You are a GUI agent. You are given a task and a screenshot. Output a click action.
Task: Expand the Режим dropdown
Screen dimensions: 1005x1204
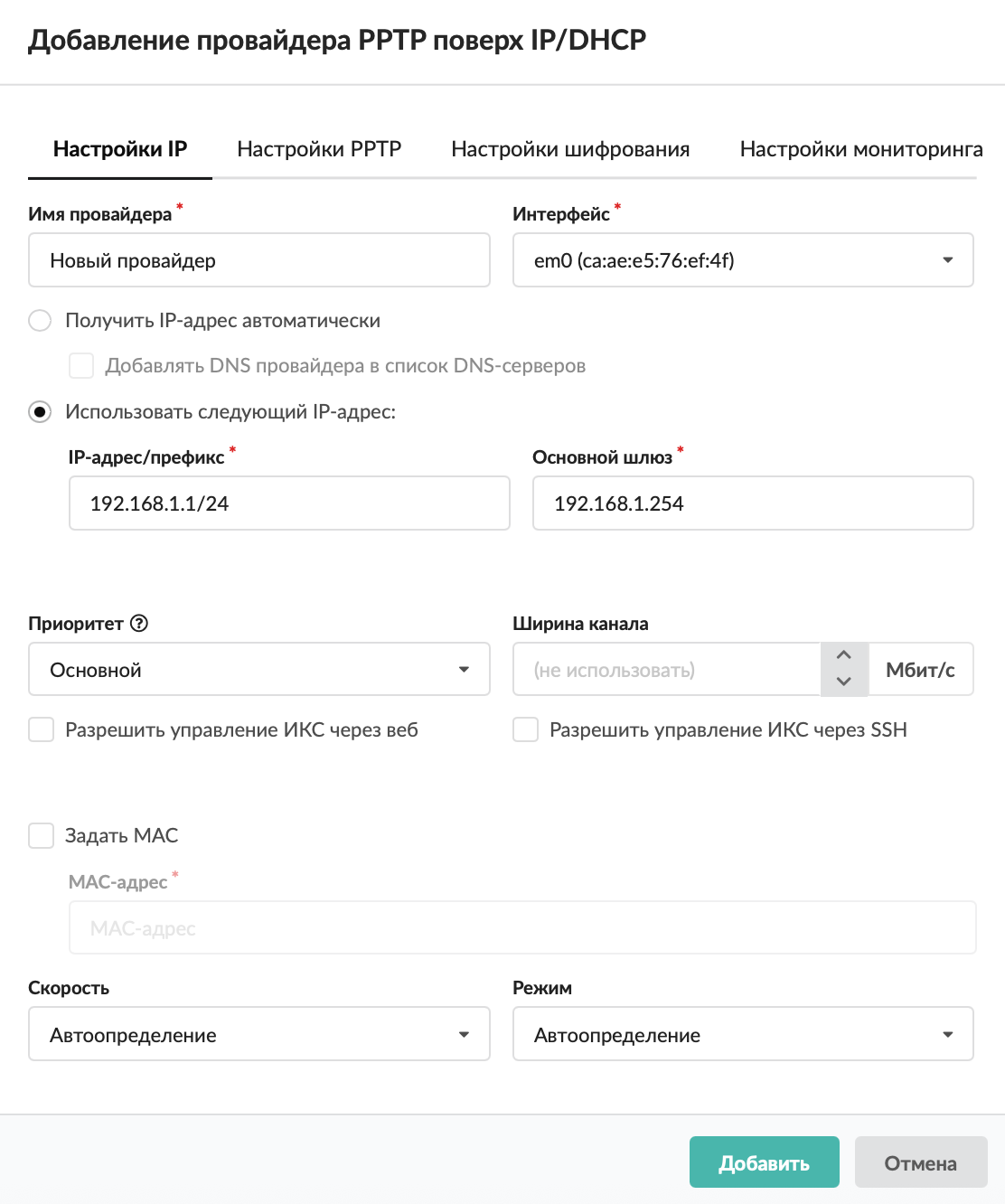(x=742, y=1034)
